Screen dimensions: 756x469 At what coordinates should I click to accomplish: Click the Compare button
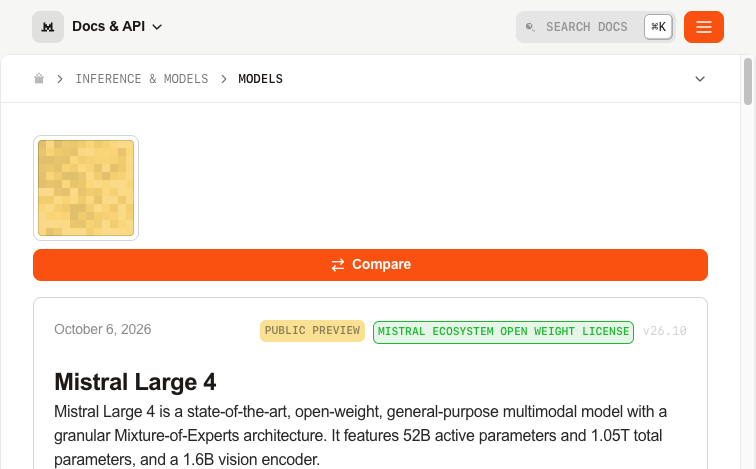tap(370, 265)
